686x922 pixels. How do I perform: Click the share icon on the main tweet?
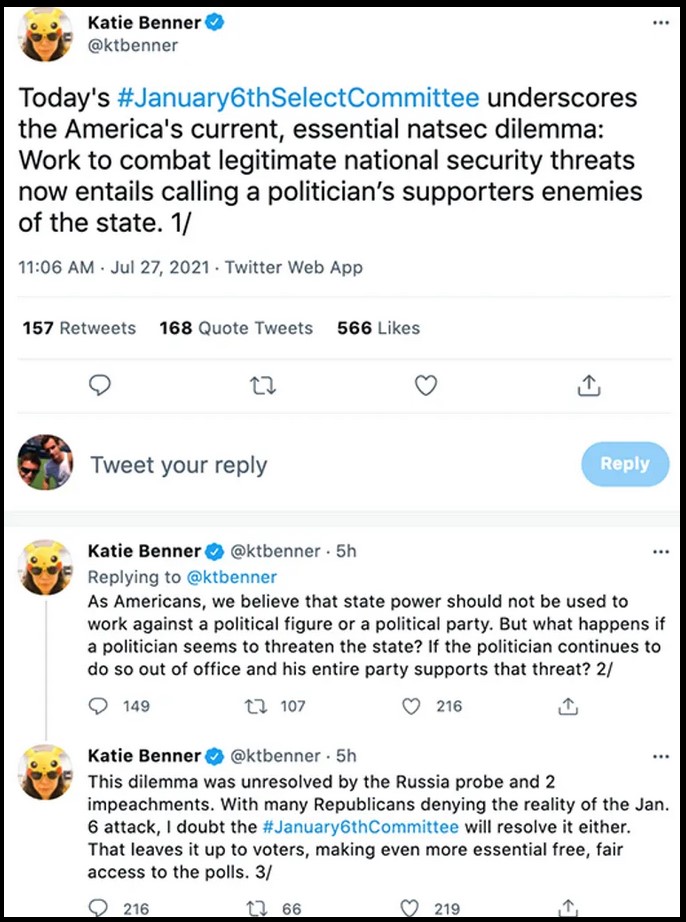click(590, 385)
